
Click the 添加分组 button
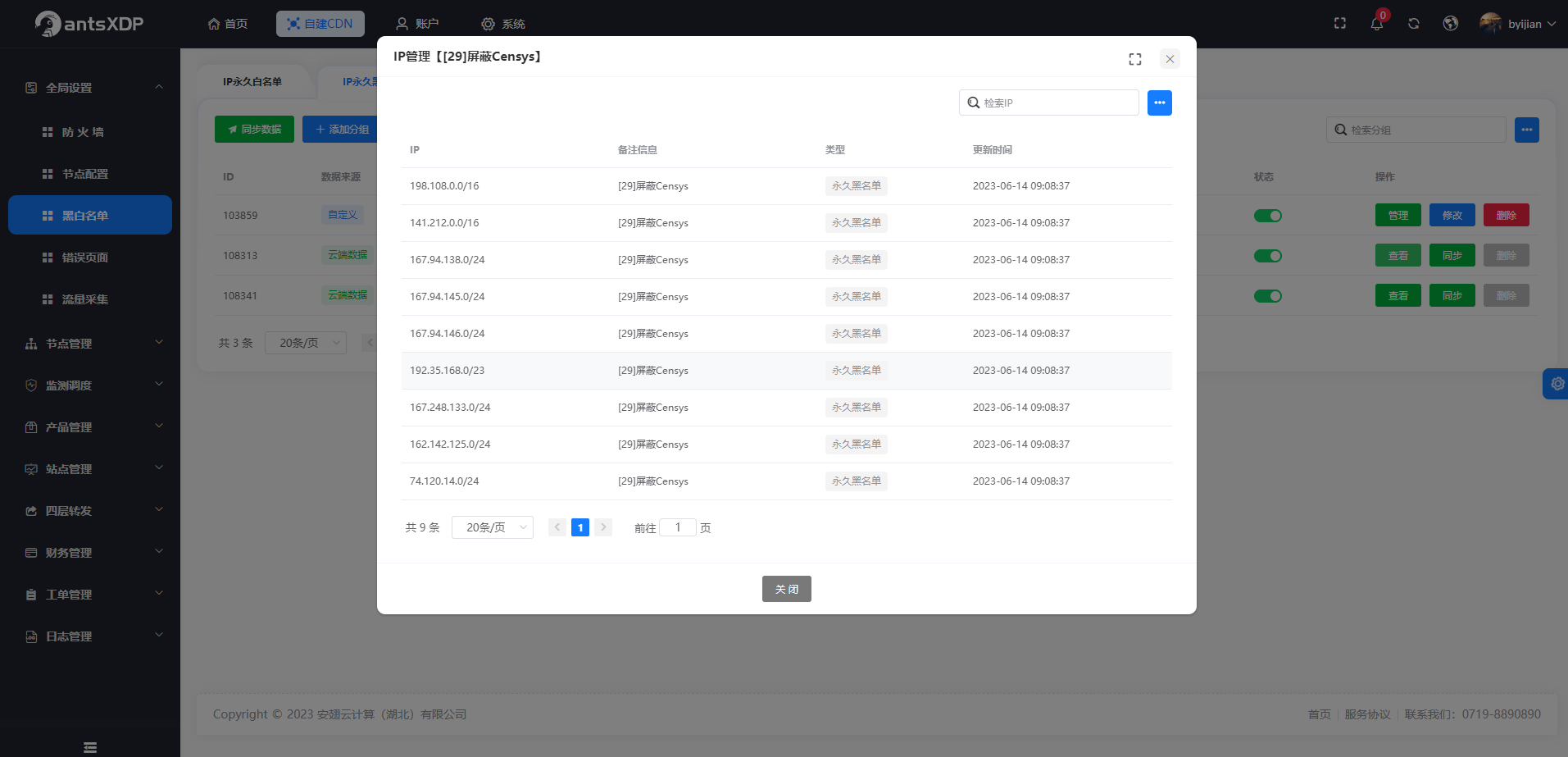tap(342, 130)
